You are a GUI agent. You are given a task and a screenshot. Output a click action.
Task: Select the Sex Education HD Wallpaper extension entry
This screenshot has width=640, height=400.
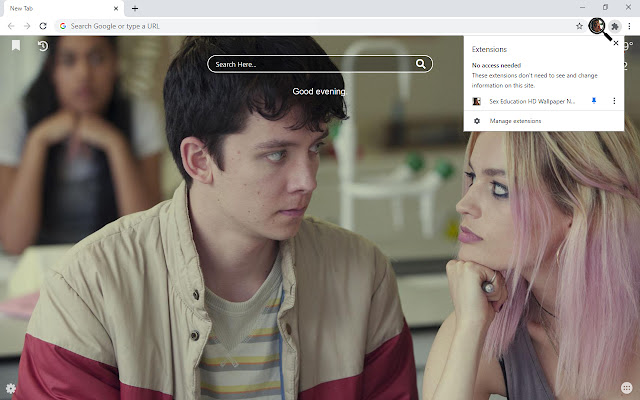pos(532,101)
